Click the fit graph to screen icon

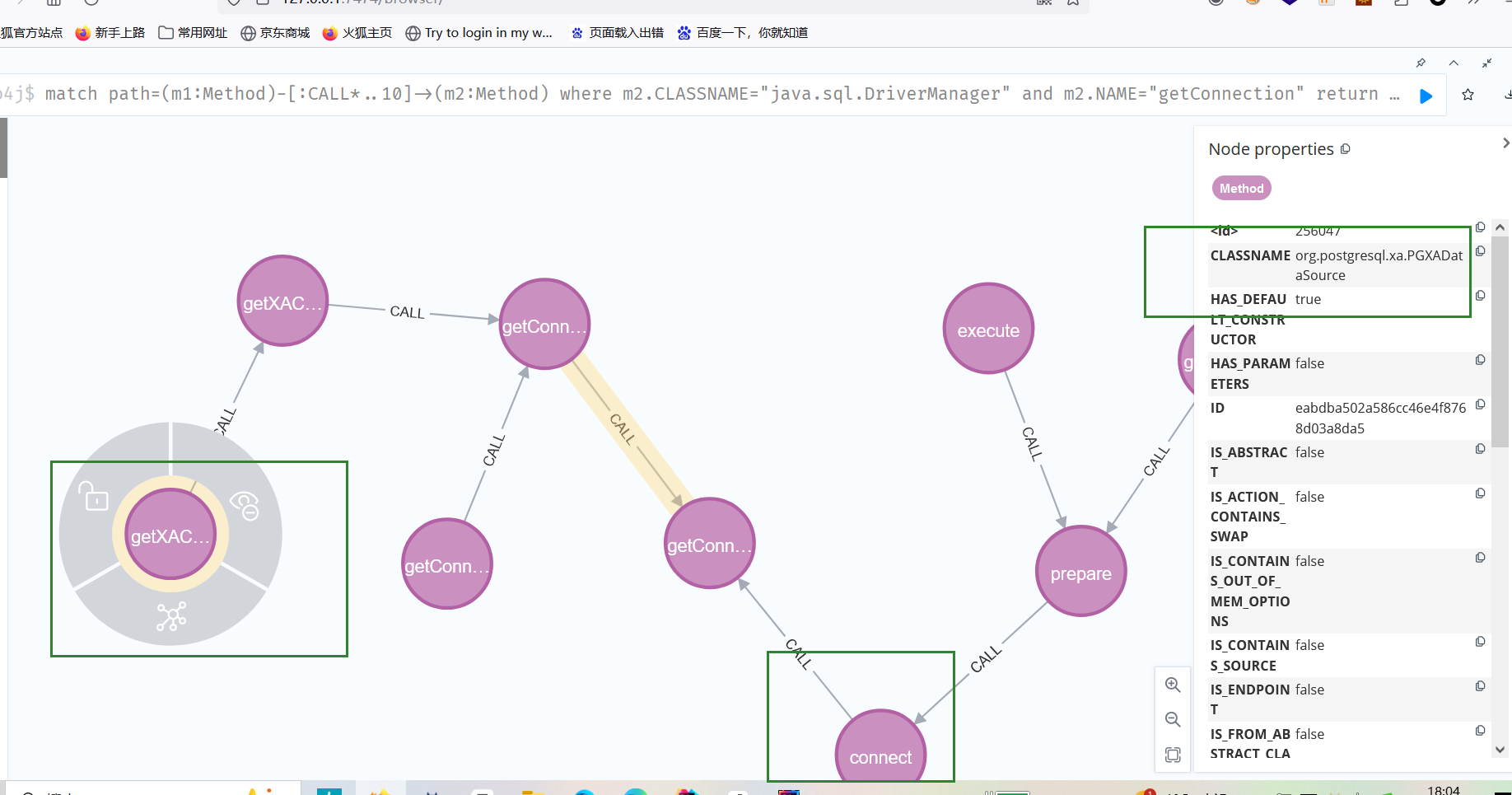[1173, 755]
